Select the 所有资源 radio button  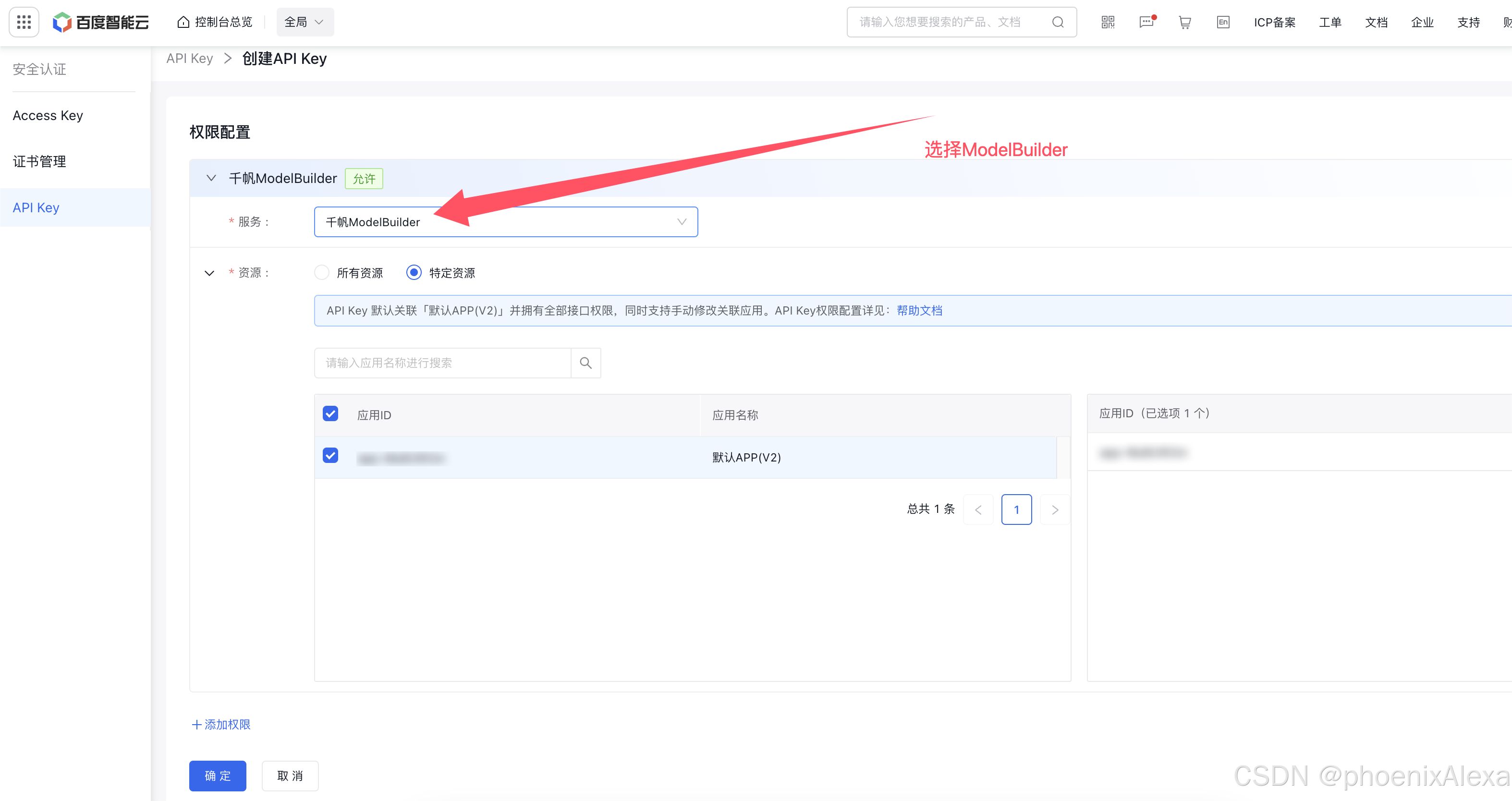pos(322,272)
